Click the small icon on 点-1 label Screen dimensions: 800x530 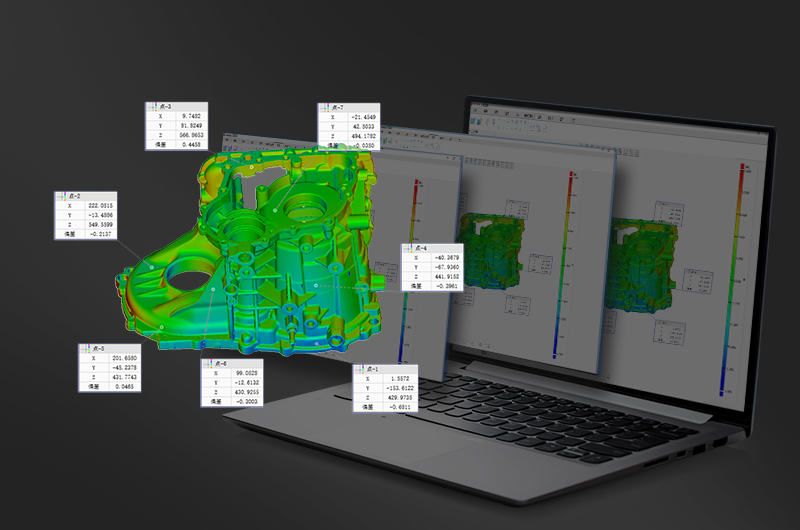coord(358,369)
